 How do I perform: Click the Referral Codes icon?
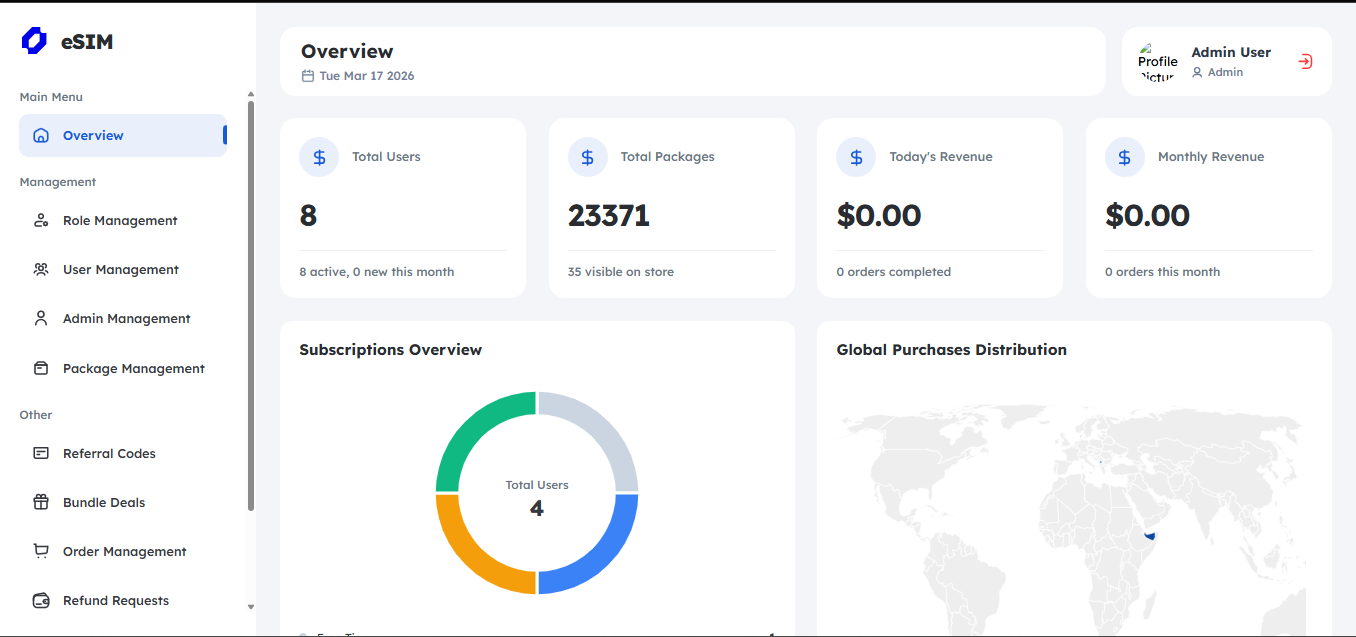(x=41, y=453)
